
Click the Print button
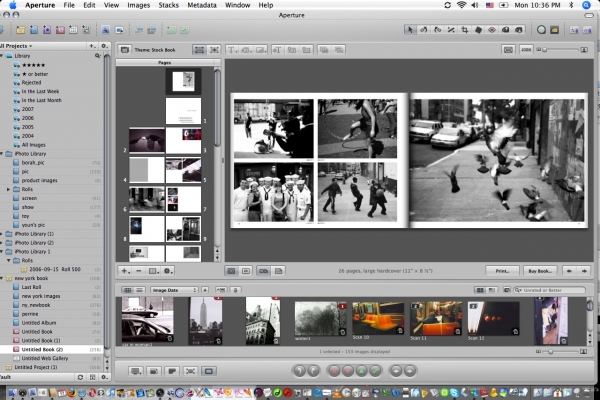click(x=503, y=271)
